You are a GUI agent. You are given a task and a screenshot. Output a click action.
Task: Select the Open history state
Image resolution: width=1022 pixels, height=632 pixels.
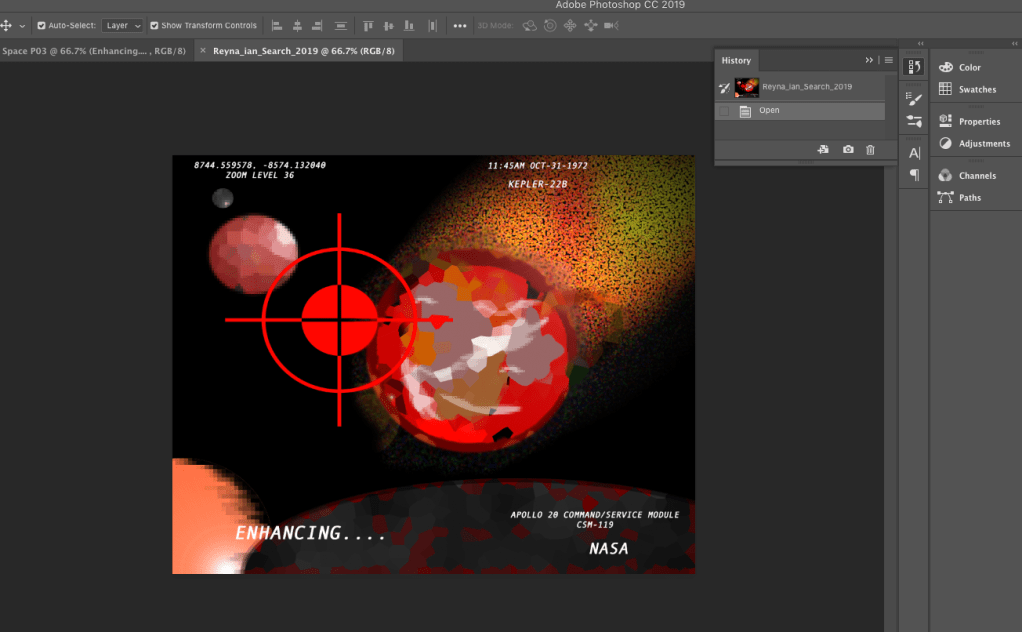pyautogui.click(x=800, y=111)
